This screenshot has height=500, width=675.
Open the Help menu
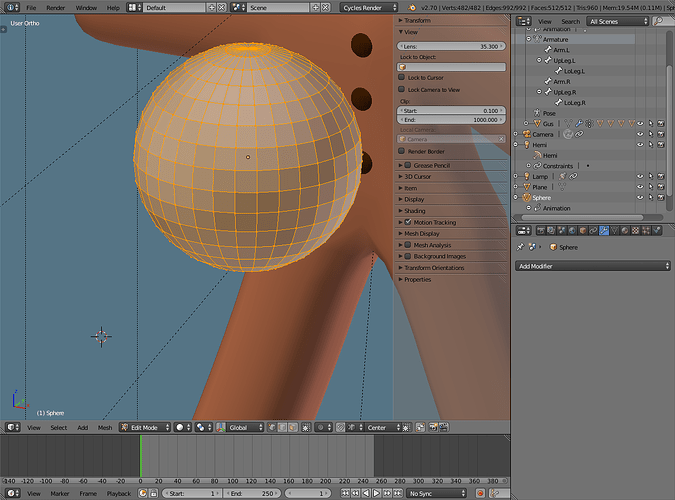(x=113, y=8)
